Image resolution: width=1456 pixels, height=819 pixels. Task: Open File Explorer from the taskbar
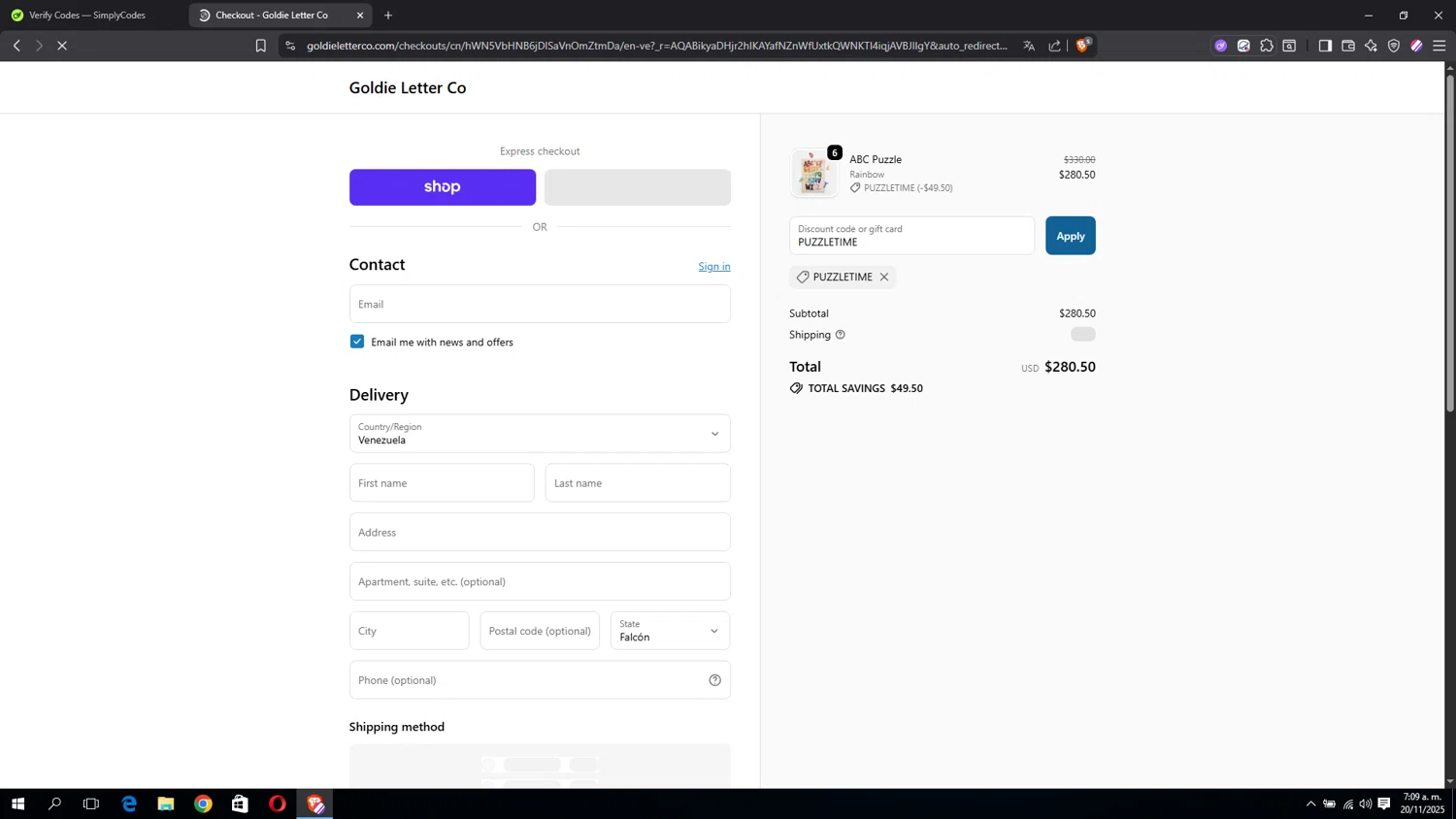point(166,803)
